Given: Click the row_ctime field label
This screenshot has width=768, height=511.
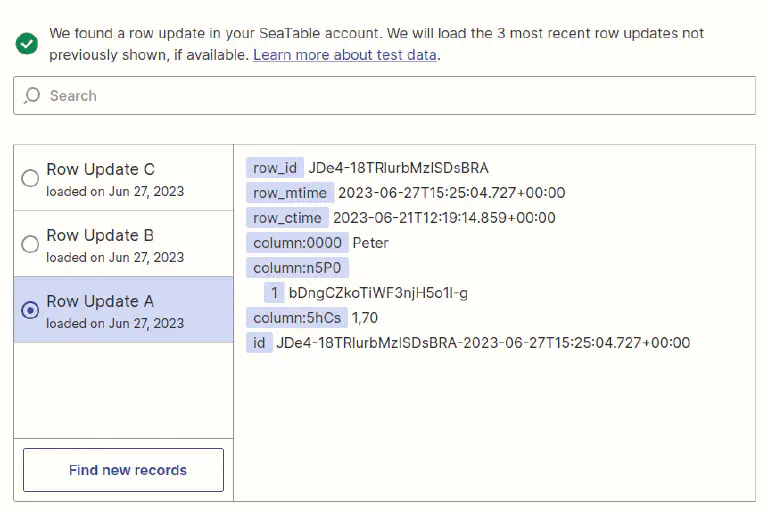Looking at the screenshot, I should [287, 218].
